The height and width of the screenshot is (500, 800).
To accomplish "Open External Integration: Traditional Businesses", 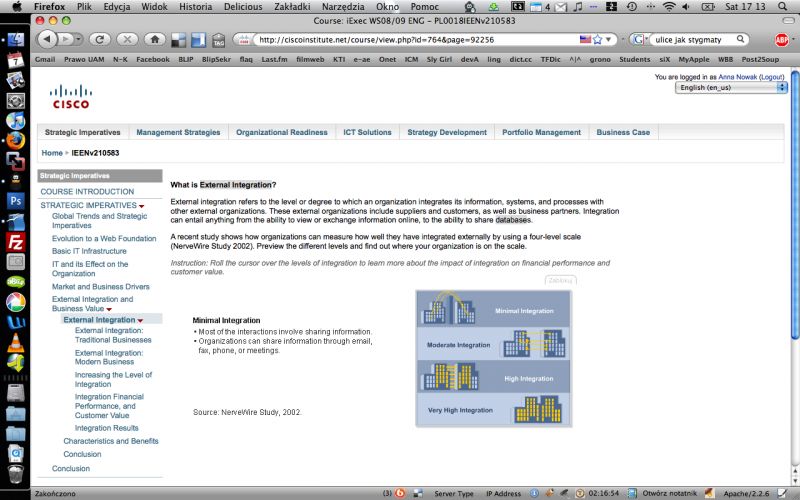I will coord(113,335).
